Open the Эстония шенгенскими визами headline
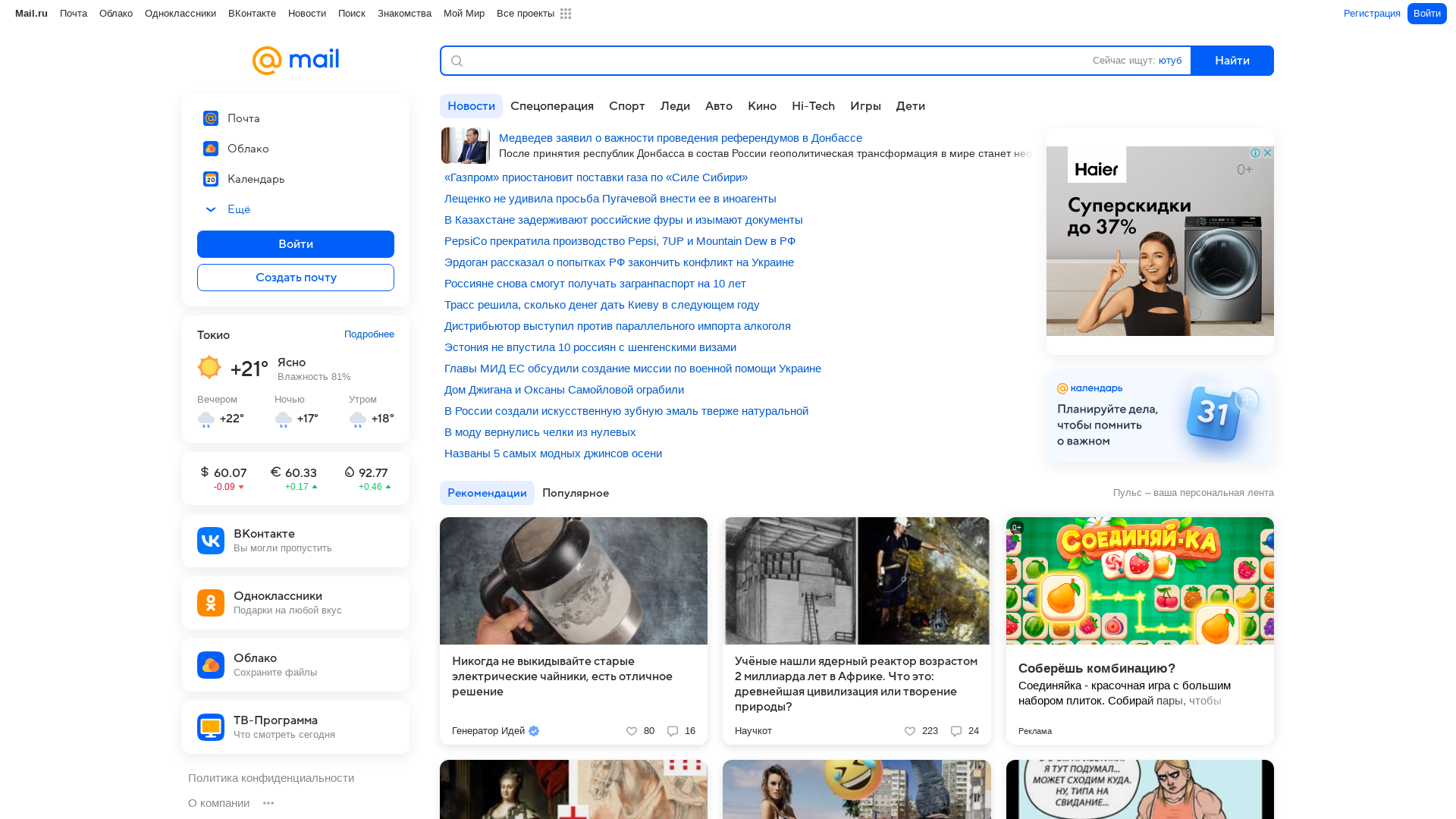1456x819 pixels. pos(590,347)
